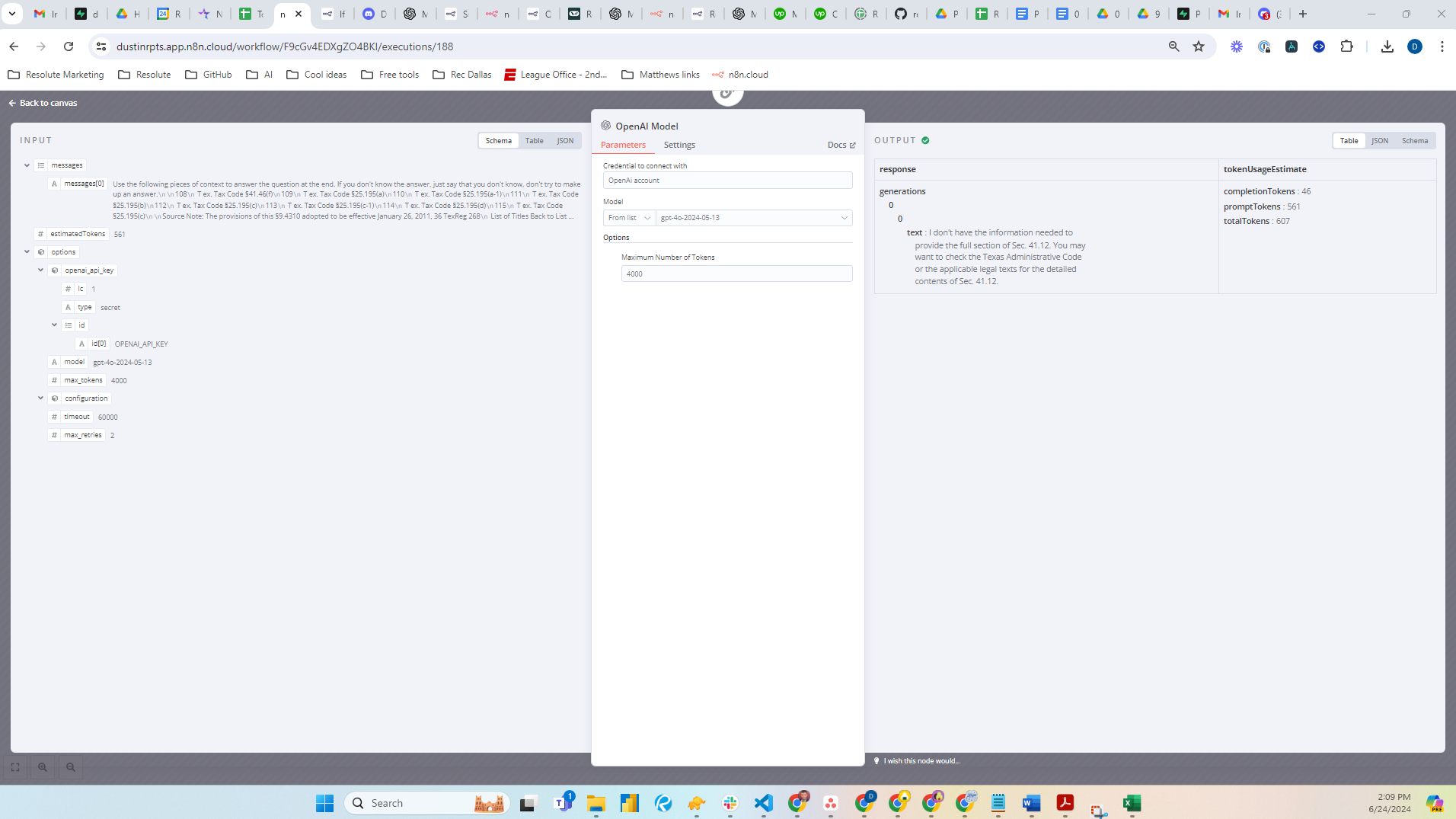Open File Explorer from the taskbar

pyautogui.click(x=596, y=803)
